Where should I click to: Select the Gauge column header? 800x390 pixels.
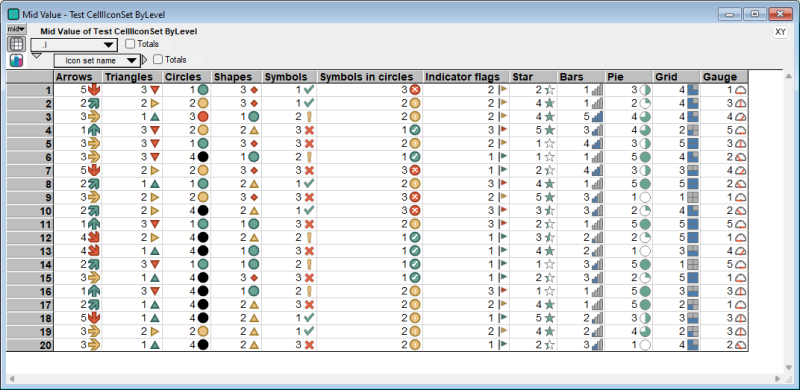pyautogui.click(x=724, y=77)
